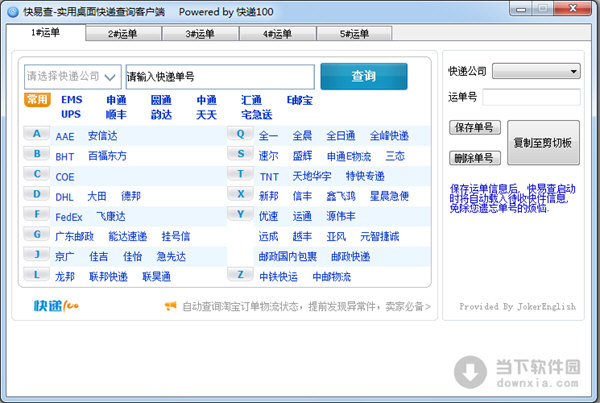Select 联邦快递 courier
The width and height of the screenshot is (600, 403).
(x=108, y=276)
